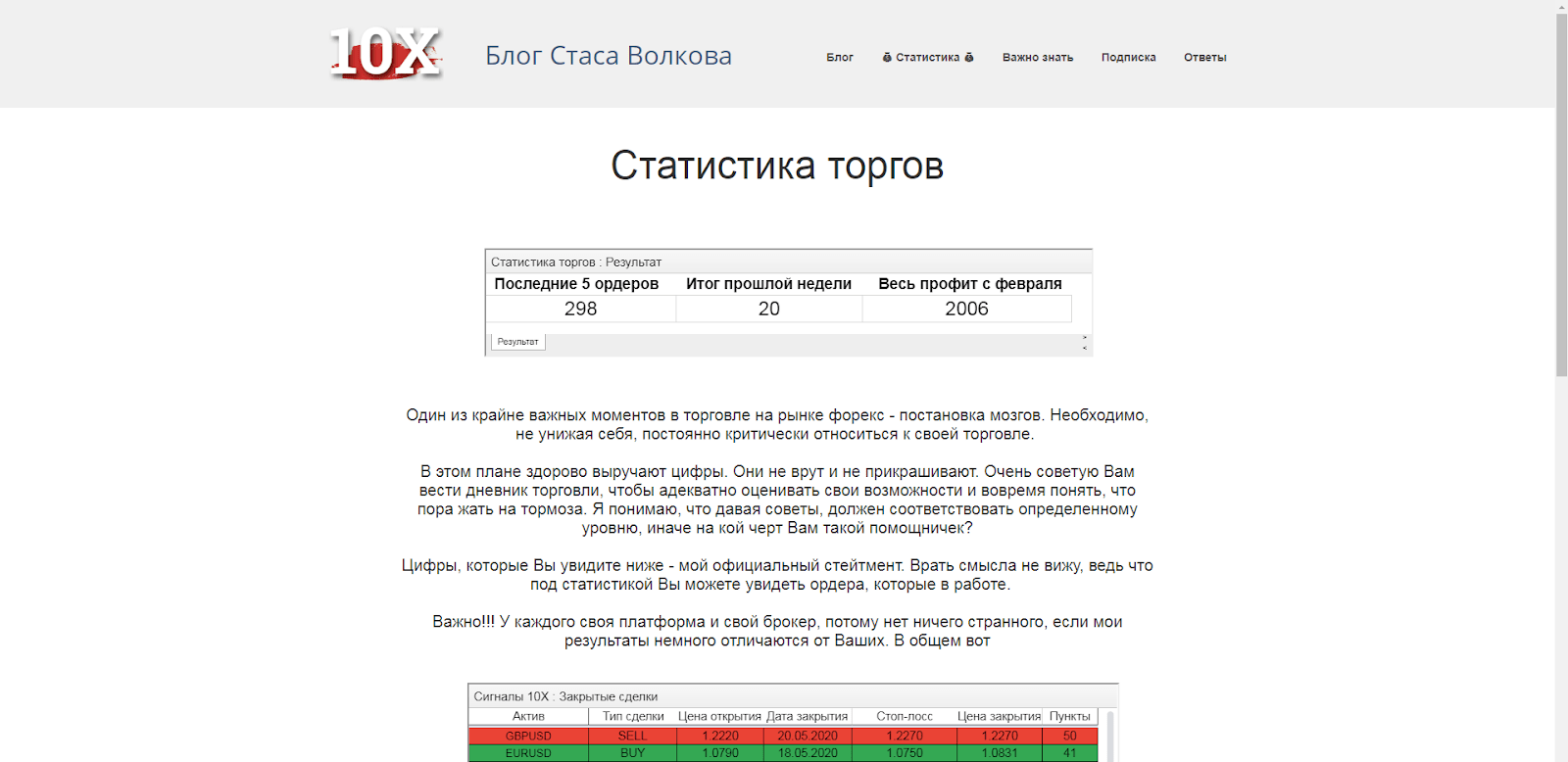Screen dimensions: 1568x762
Task: Click the Цена открытия column header
Action: (719, 716)
